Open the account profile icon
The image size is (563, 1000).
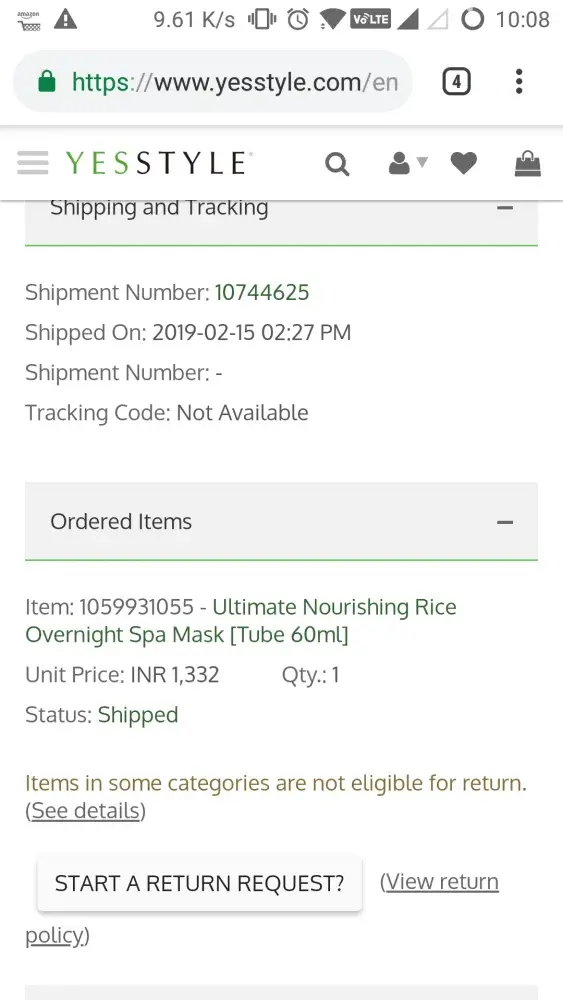pyautogui.click(x=399, y=163)
